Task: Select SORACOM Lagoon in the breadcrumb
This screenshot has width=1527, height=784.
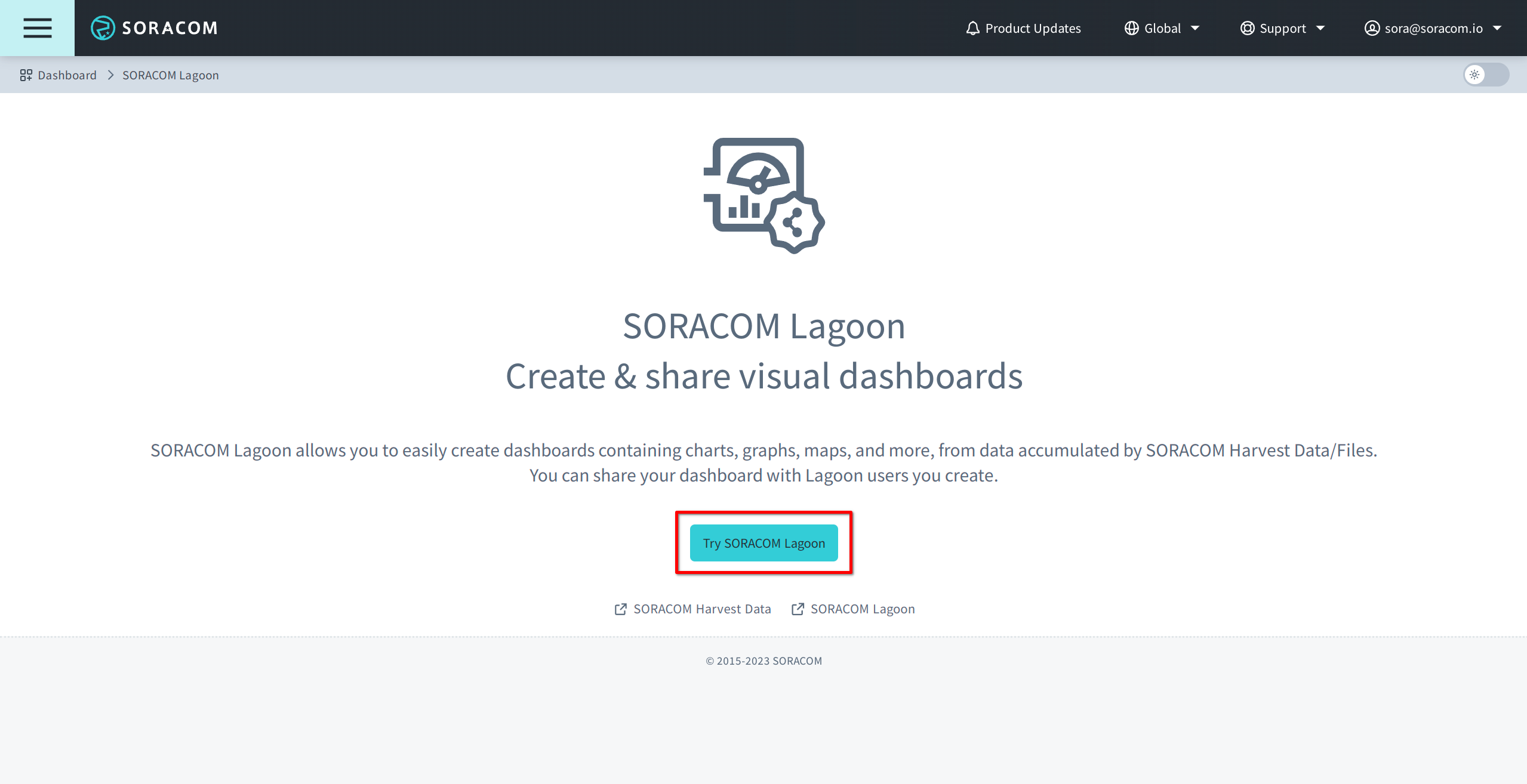Action: click(x=170, y=75)
